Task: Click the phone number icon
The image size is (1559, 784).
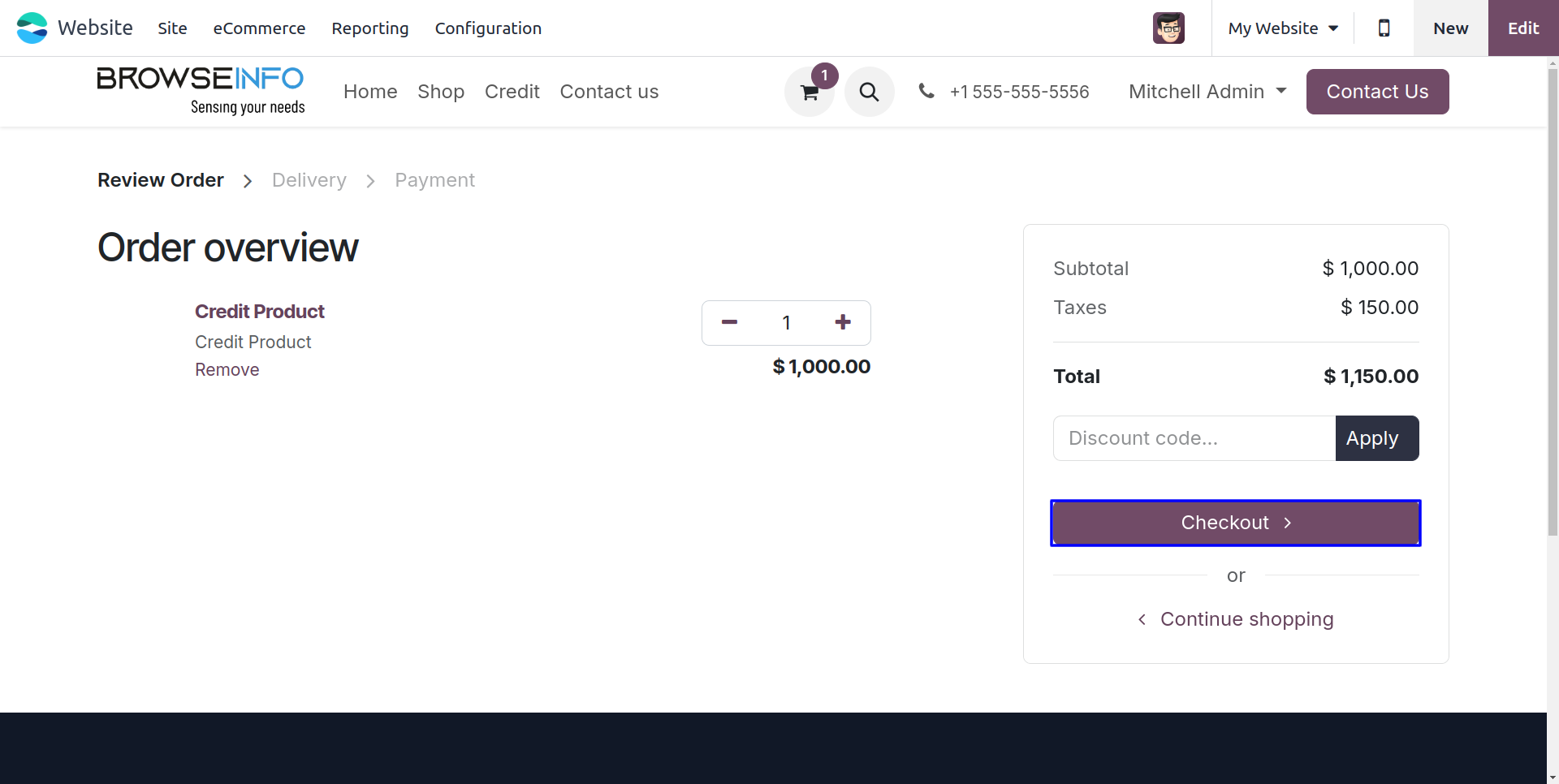Action: point(926,91)
